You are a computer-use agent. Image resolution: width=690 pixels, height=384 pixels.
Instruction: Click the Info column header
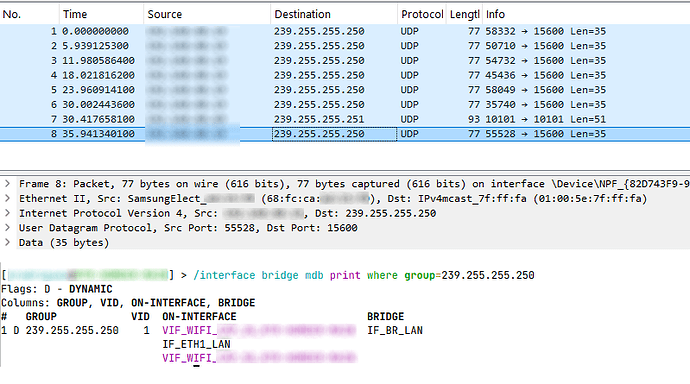tap(586, 14)
